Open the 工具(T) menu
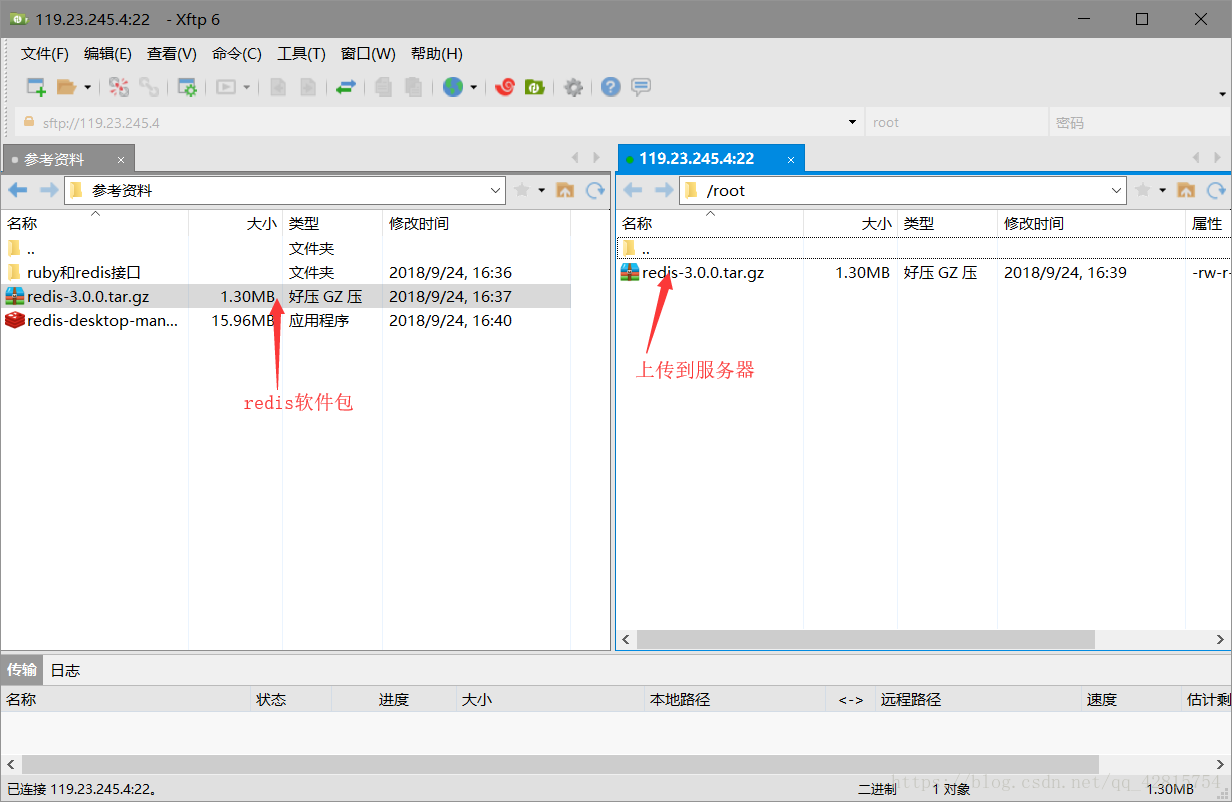 point(301,54)
